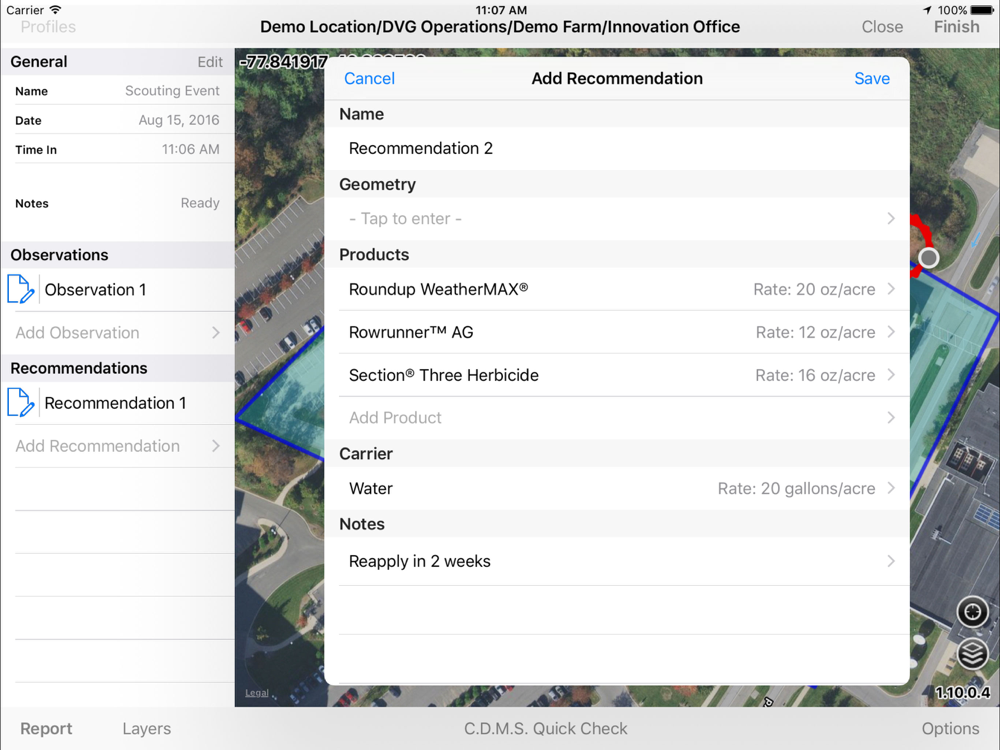Open C.D.M.S. Quick Check
Image resolution: width=1000 pixels, height=750 pixels.
(x=545, y=728)
